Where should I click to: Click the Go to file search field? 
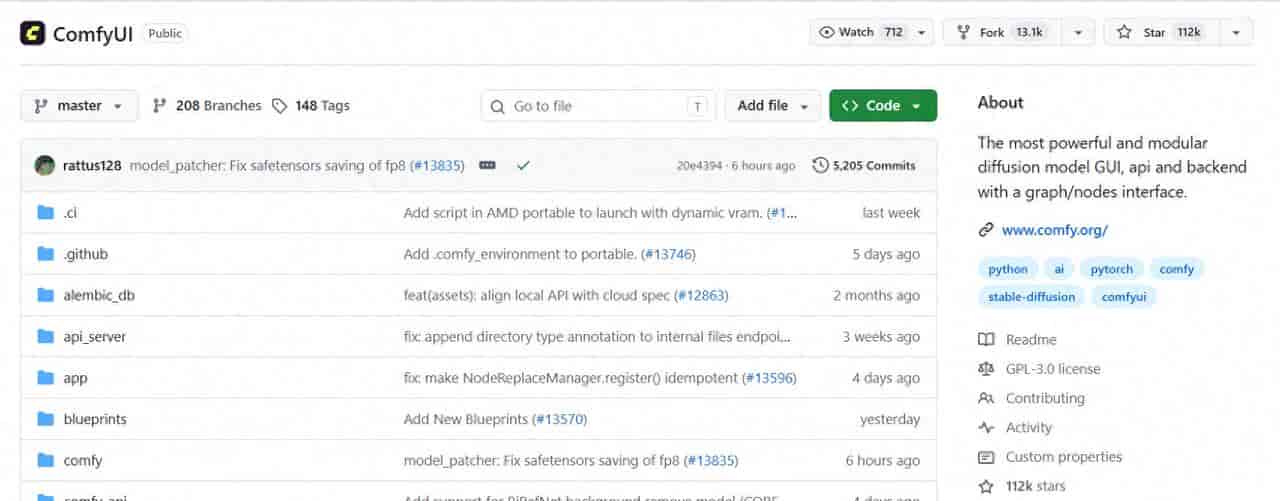click(598, 105)
